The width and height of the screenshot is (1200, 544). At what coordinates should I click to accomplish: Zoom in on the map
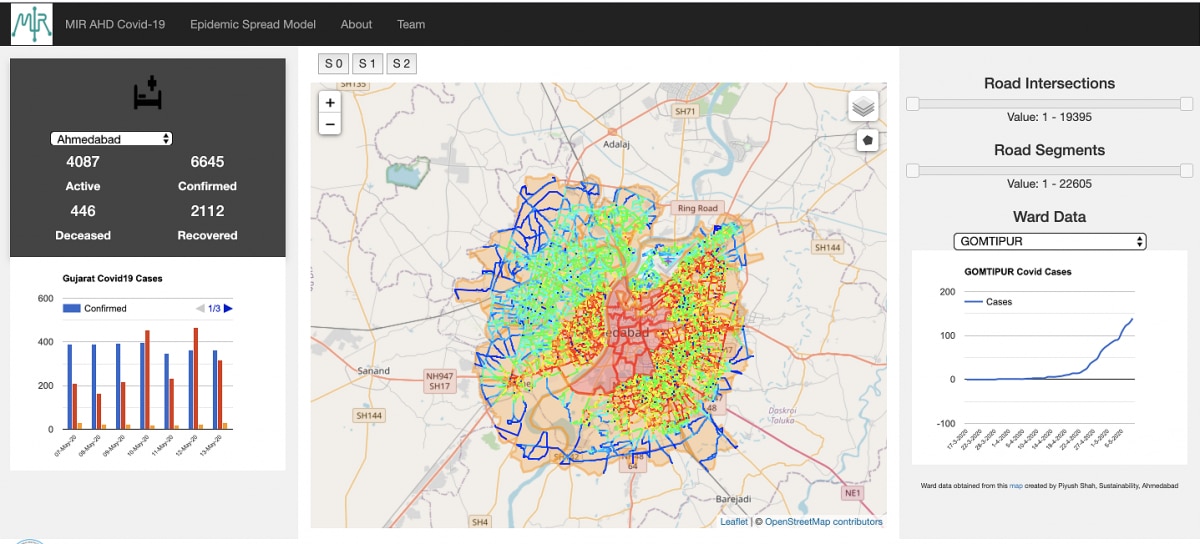click(329, 102)
